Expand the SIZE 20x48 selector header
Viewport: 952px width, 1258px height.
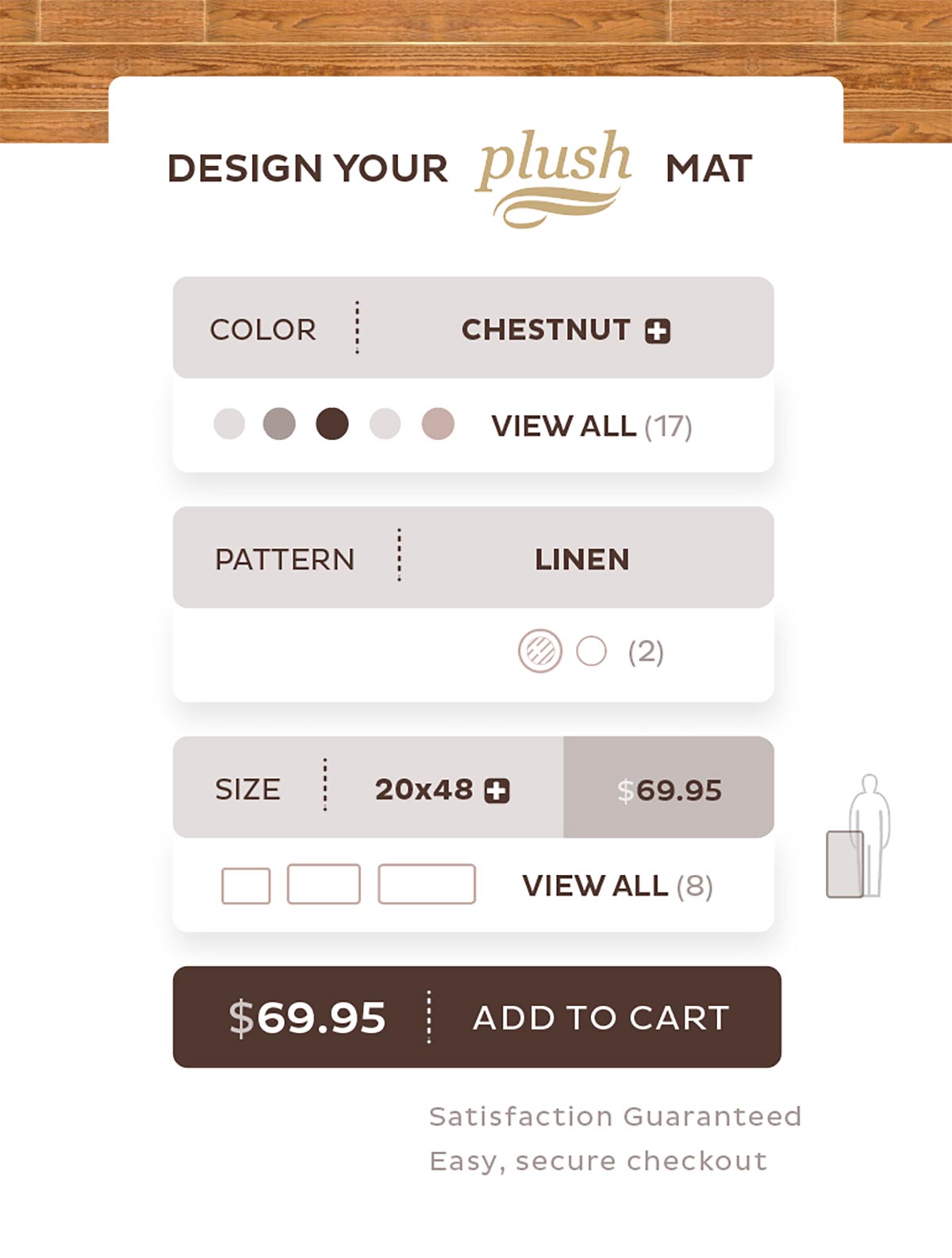[x=368, y=788]
